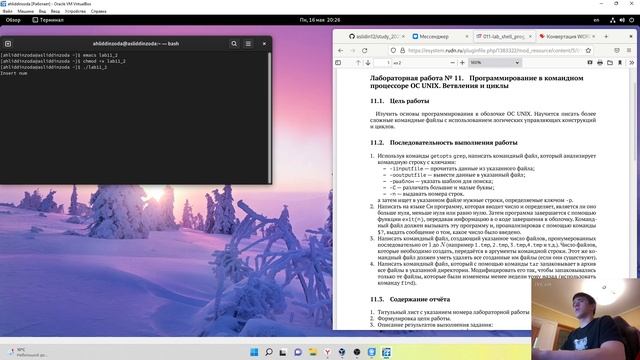
Task: Switch to the Конвертация browser tab
Action: pyautogui.click(x=567, y=36)
